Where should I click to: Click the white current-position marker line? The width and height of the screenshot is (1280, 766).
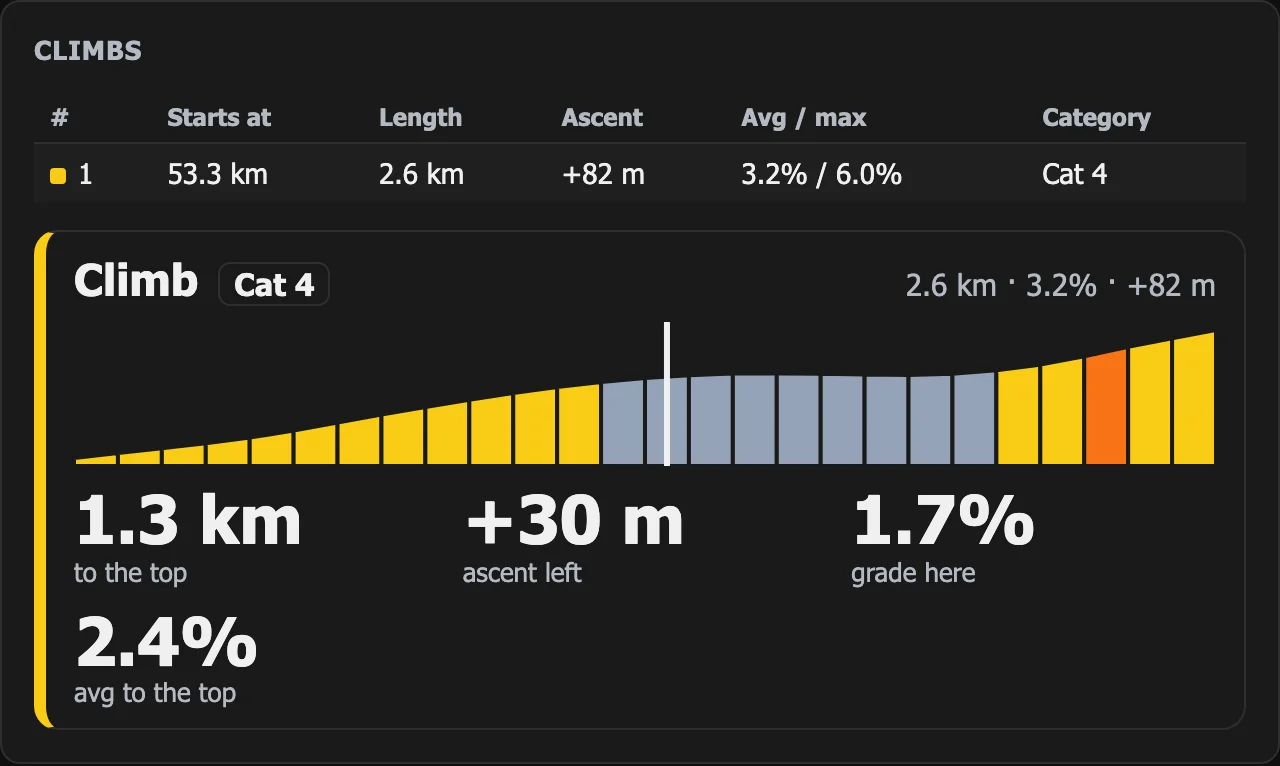point(667,393)
